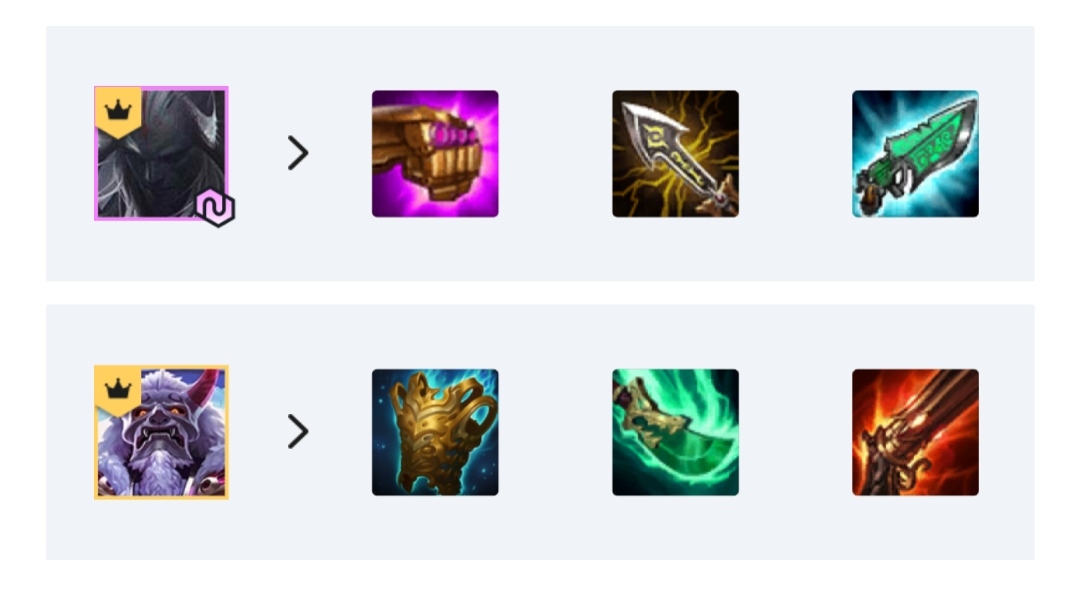1080x598 pixels.
Task: Toggle the crown badge on the purple beast
Action: coord(118,389)
